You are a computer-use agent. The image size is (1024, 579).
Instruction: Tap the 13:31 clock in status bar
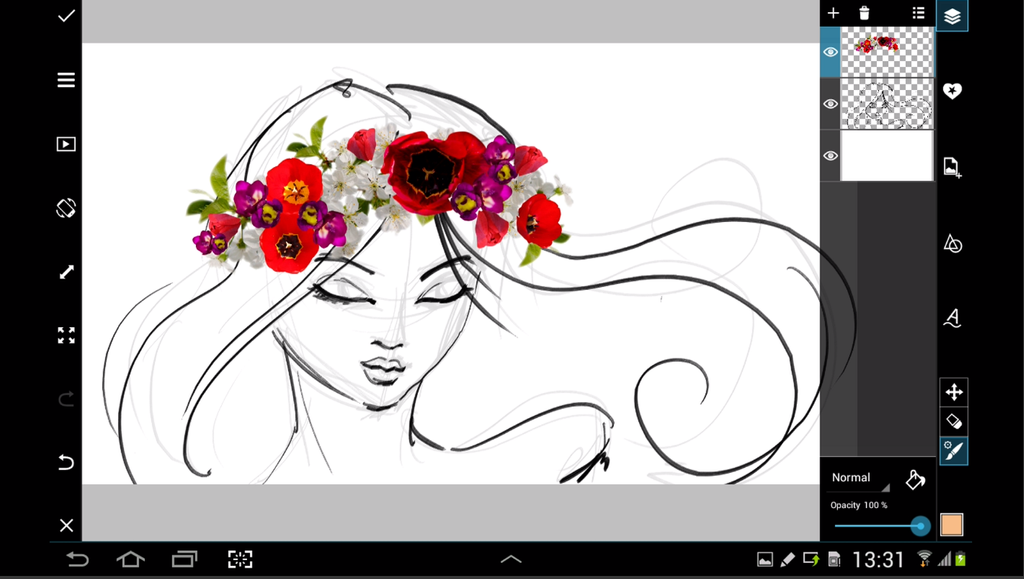[878, 560]
